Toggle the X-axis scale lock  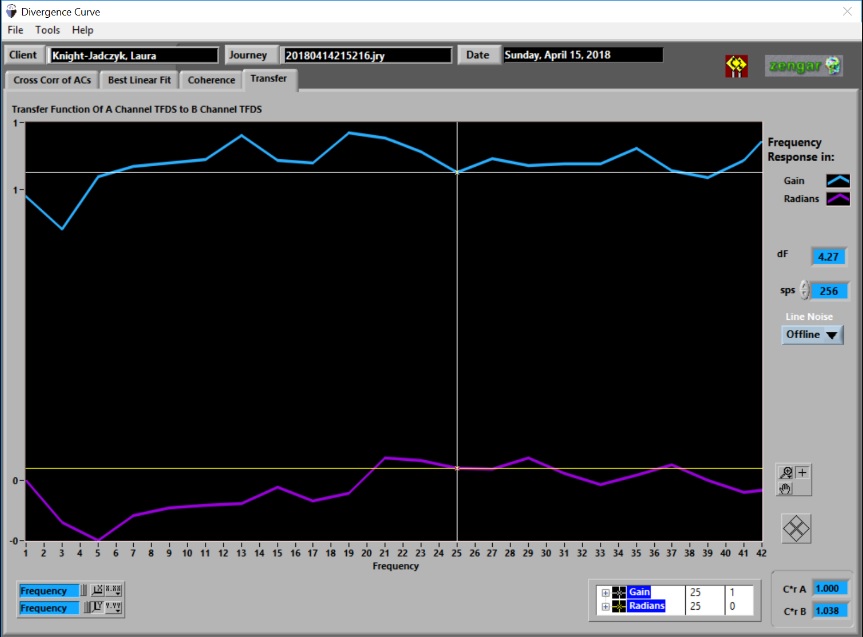[85, 591]
